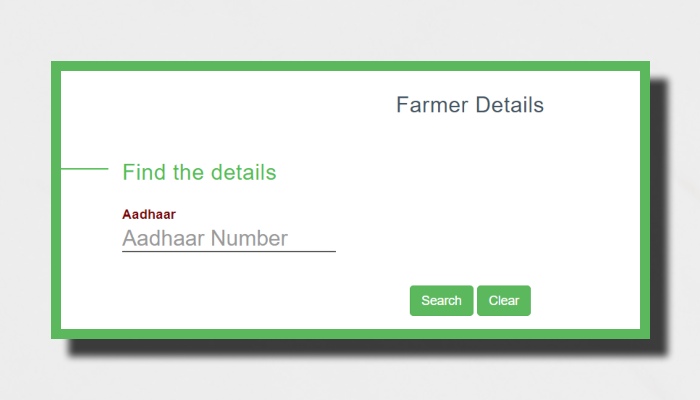700x400 pixels.
Task: Click the word Details in the title
Action: point(509,105)
